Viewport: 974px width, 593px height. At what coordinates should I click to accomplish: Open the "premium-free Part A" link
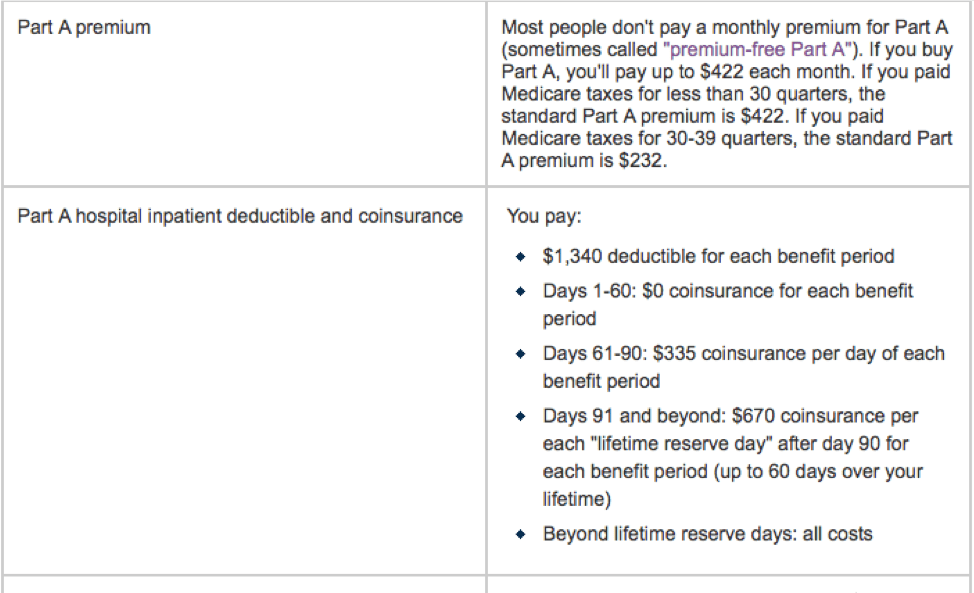(x=760, y=50)
